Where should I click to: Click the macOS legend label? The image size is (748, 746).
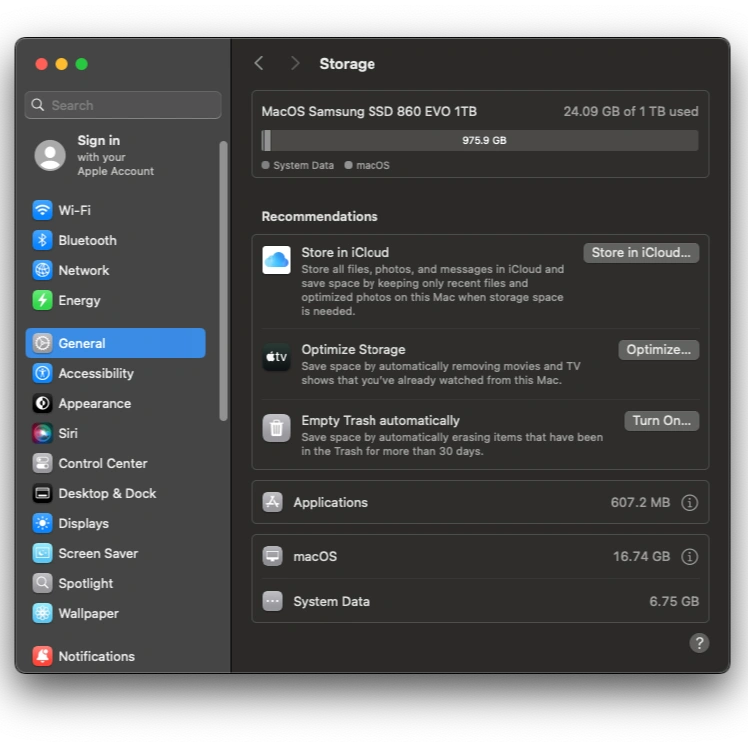[373, 166]
